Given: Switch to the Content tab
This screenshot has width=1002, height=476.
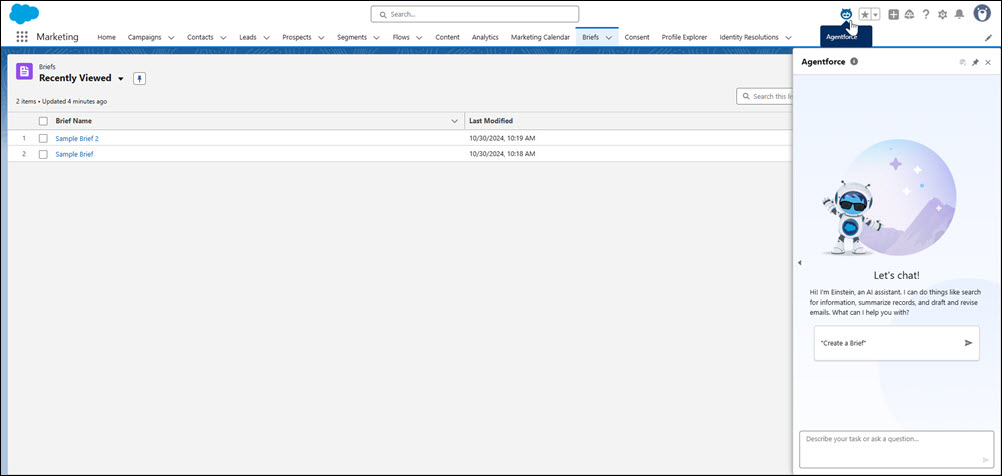Looking at the screenshot, I should [447, 37].
